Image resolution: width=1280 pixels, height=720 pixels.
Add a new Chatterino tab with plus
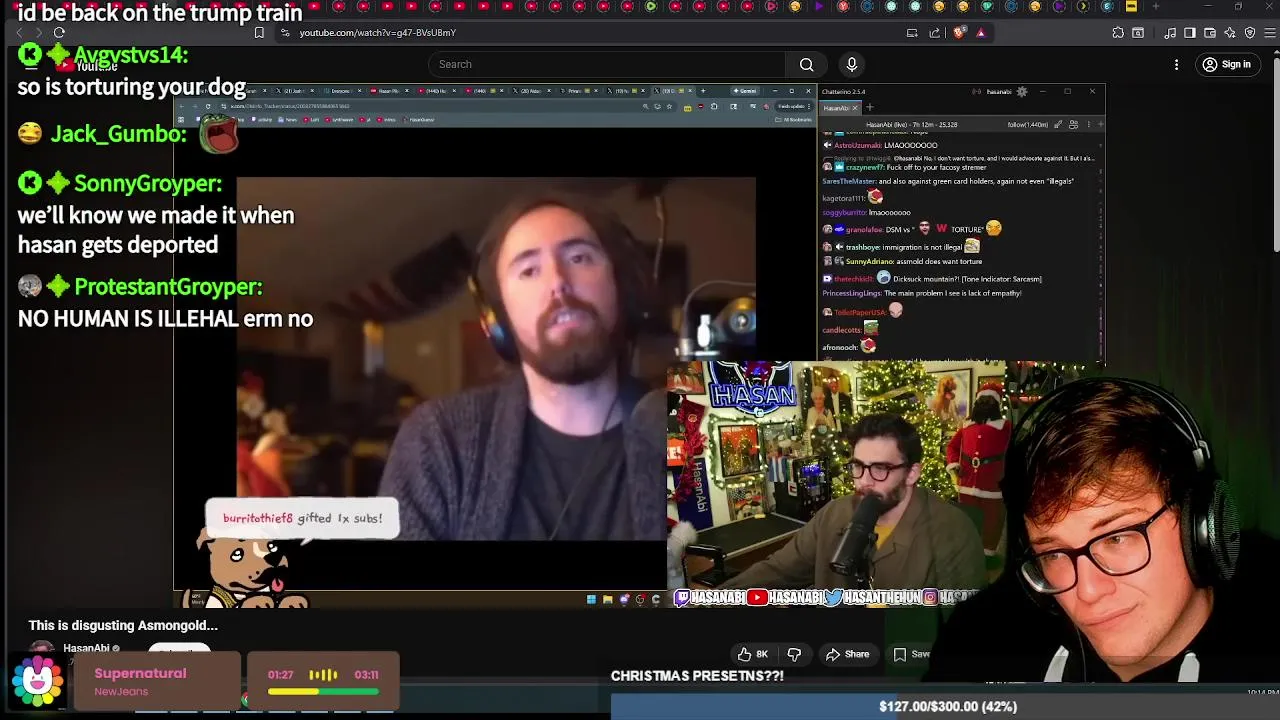870,107
